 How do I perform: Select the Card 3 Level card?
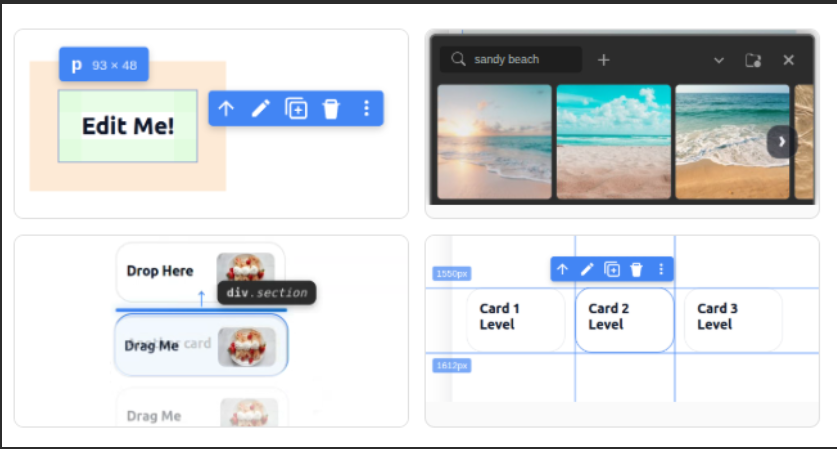pos(732,318)
